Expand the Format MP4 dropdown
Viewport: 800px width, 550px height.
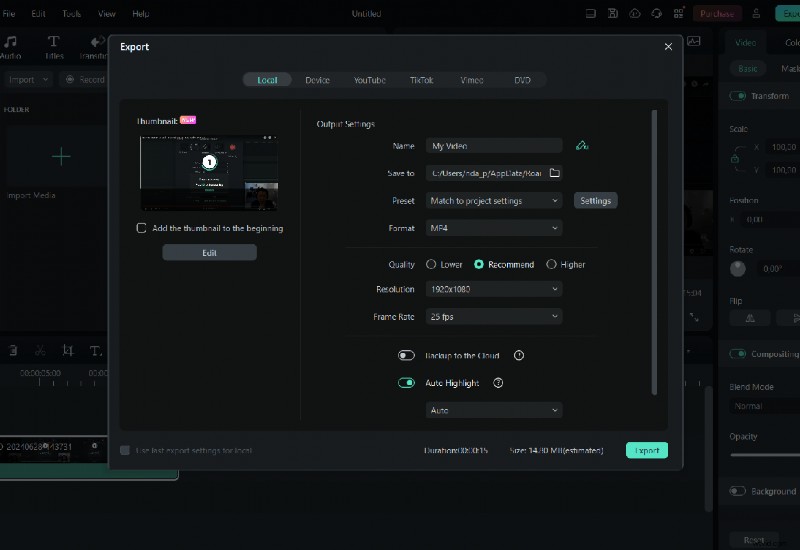(x=494, y=228)
